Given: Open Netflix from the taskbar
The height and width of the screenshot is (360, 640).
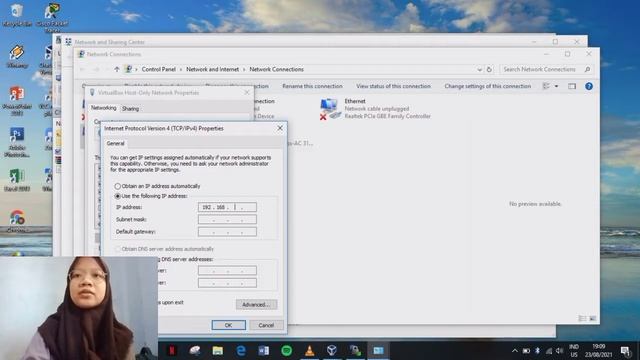Looking at the screenshot, I should [172, 350].
